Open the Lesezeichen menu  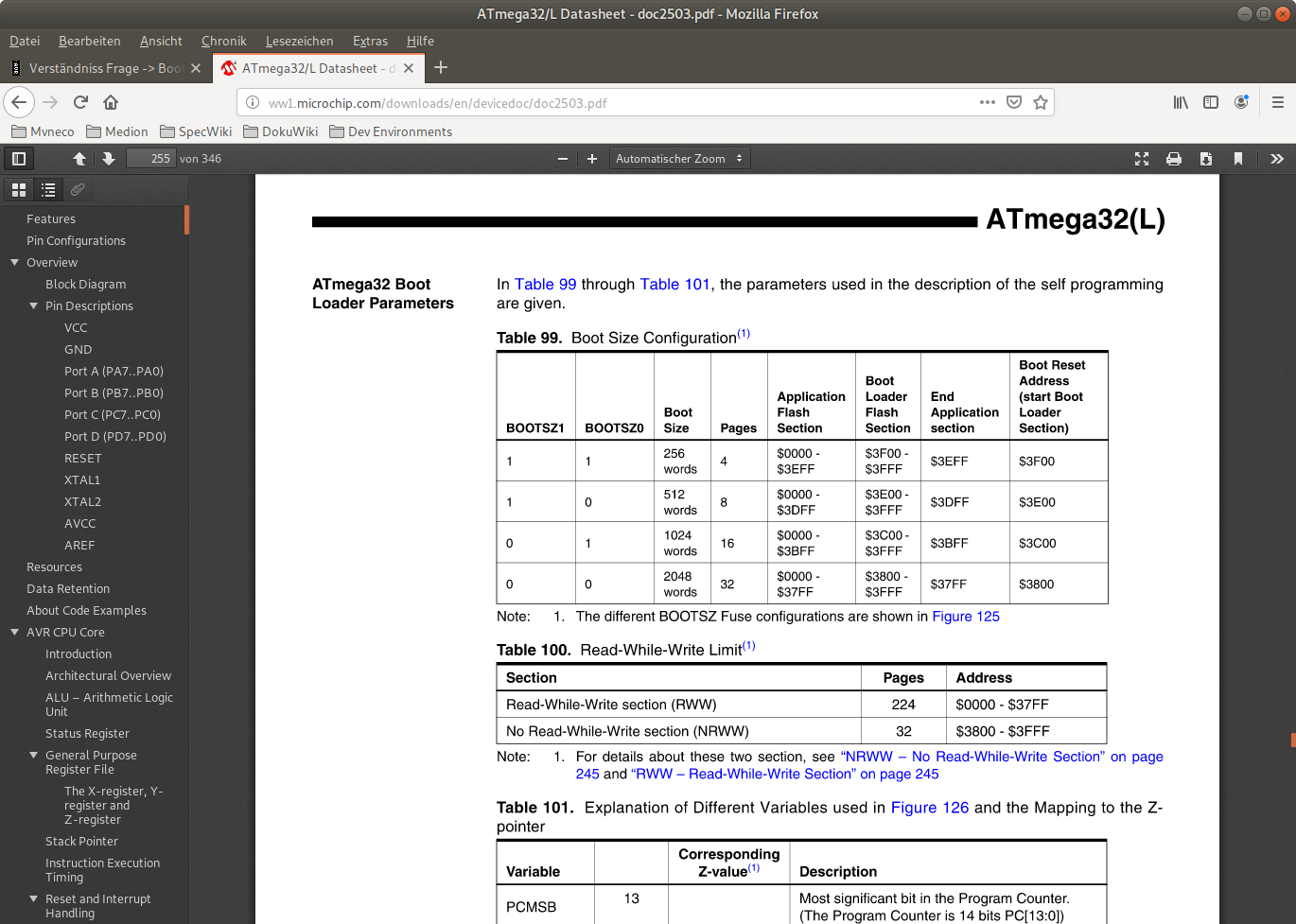(300, 41)
